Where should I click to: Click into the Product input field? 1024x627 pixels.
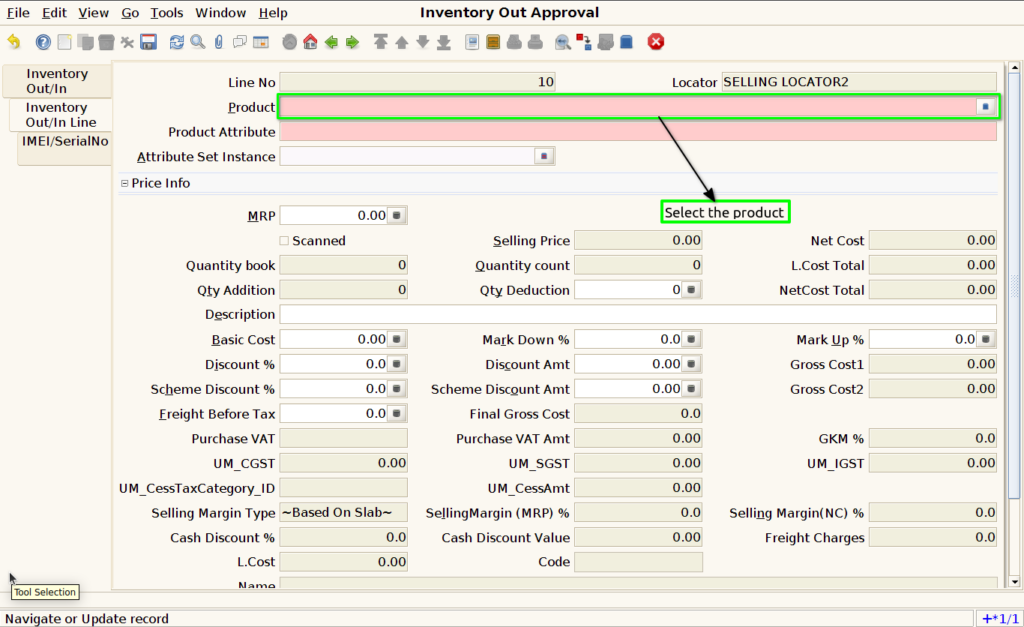[628, 106]
